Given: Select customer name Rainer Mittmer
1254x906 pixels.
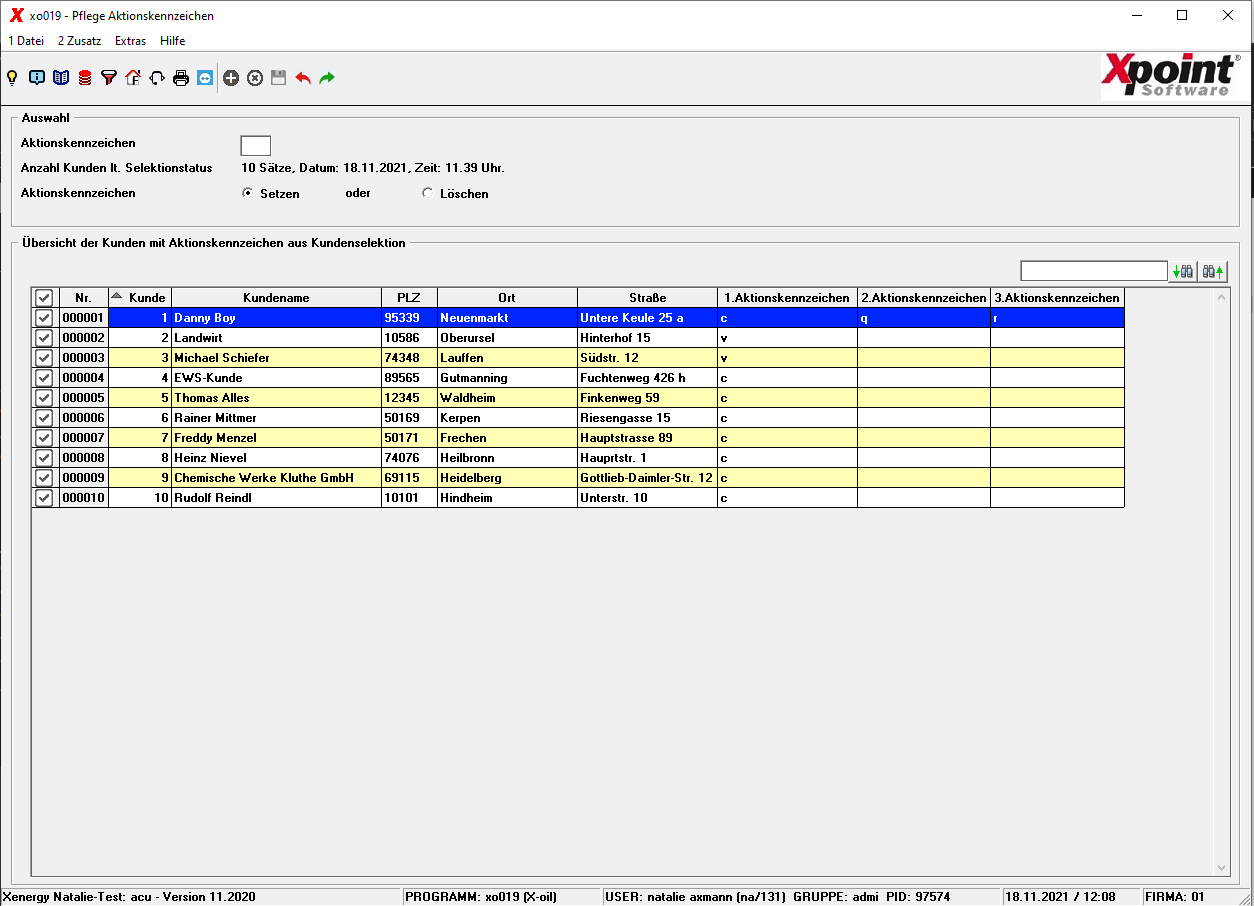Looking at the screenshot, I should [x=215, y=418].
